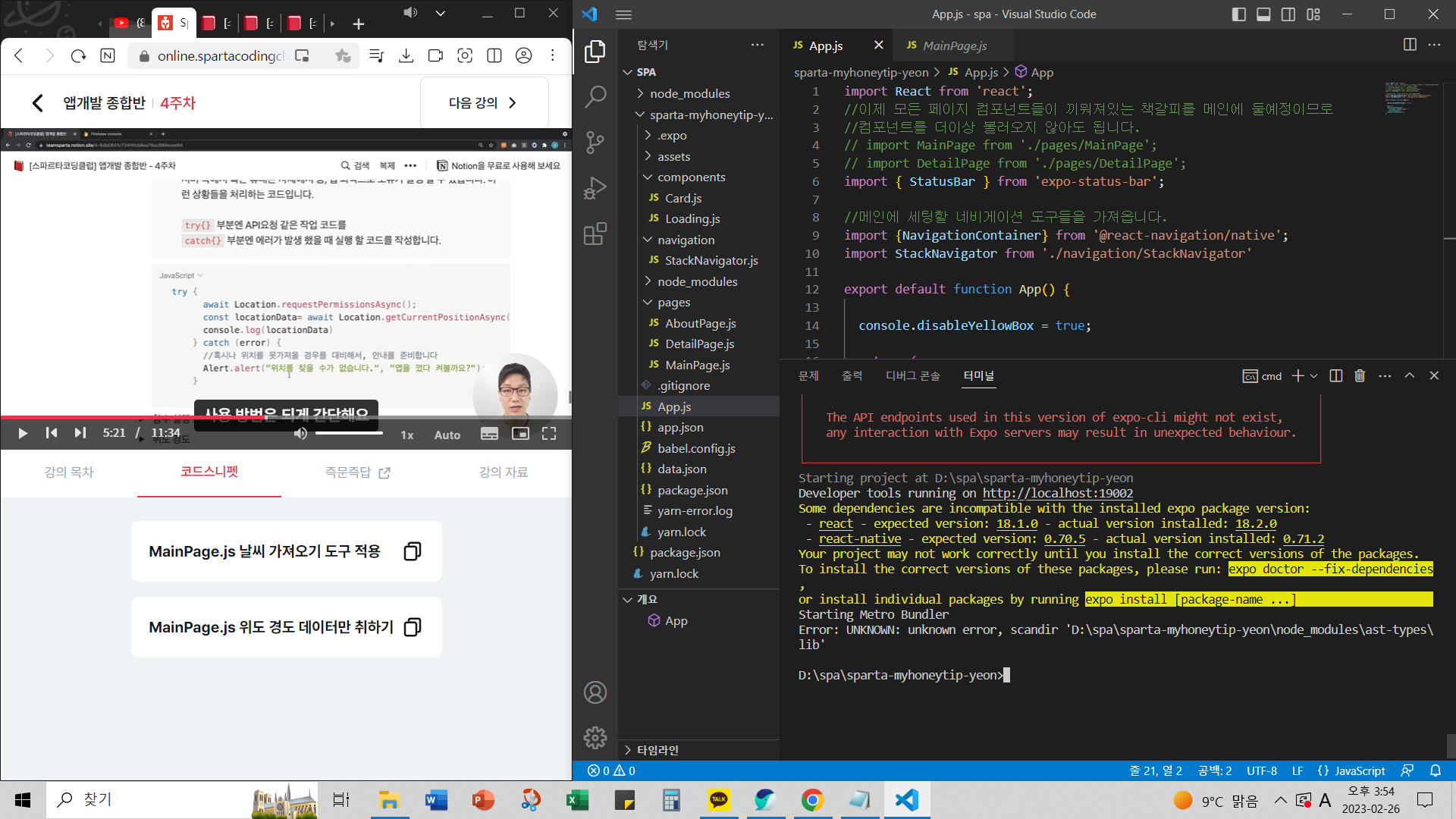Change the JavaScript language mode
This screenshot has width=1456, height=819.
point(1360,770)
